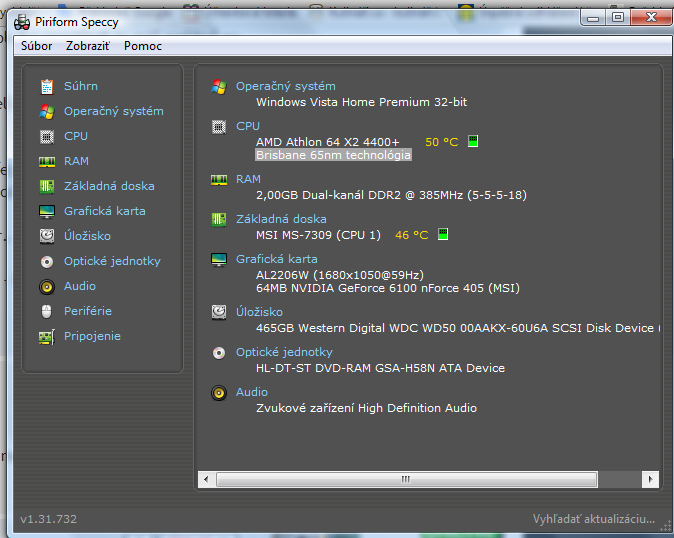
Task: Select Operačný systém in the sidebar
Action: [113, 111]
